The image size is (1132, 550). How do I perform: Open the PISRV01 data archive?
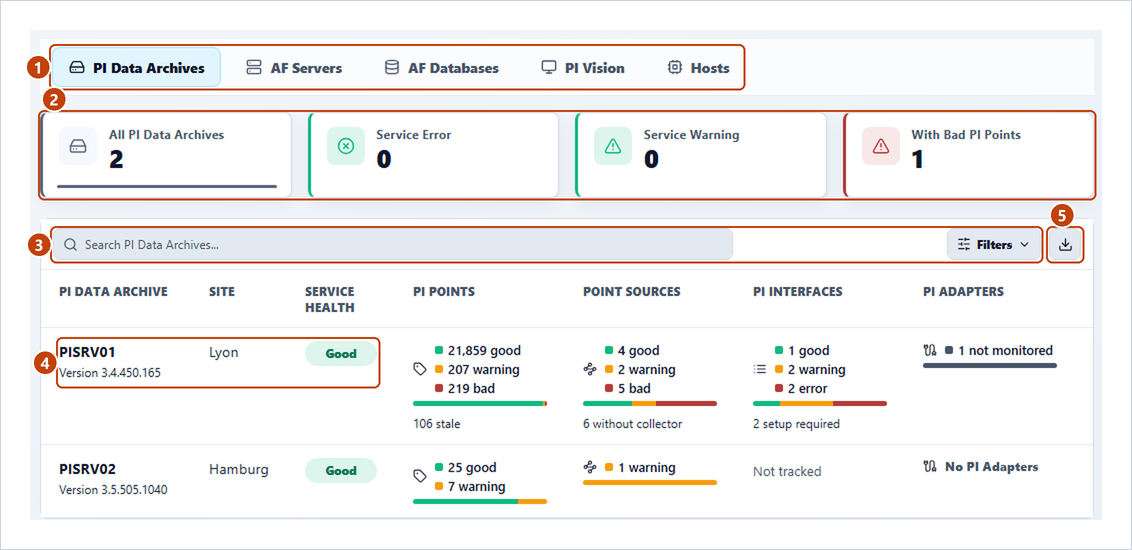pos(87,352)
